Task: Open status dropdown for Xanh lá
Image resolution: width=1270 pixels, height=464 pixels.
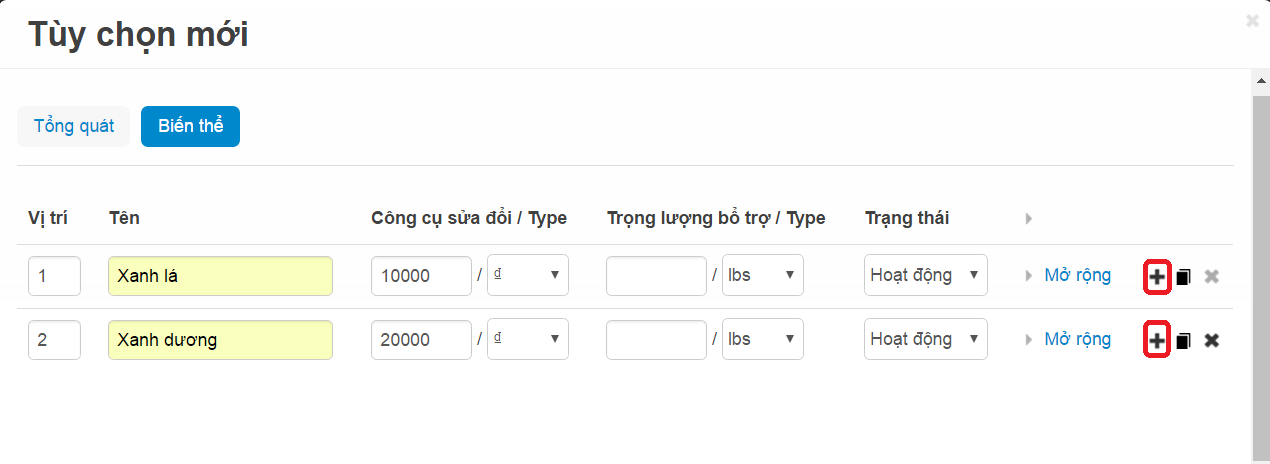Action: [x=926, y=275]
